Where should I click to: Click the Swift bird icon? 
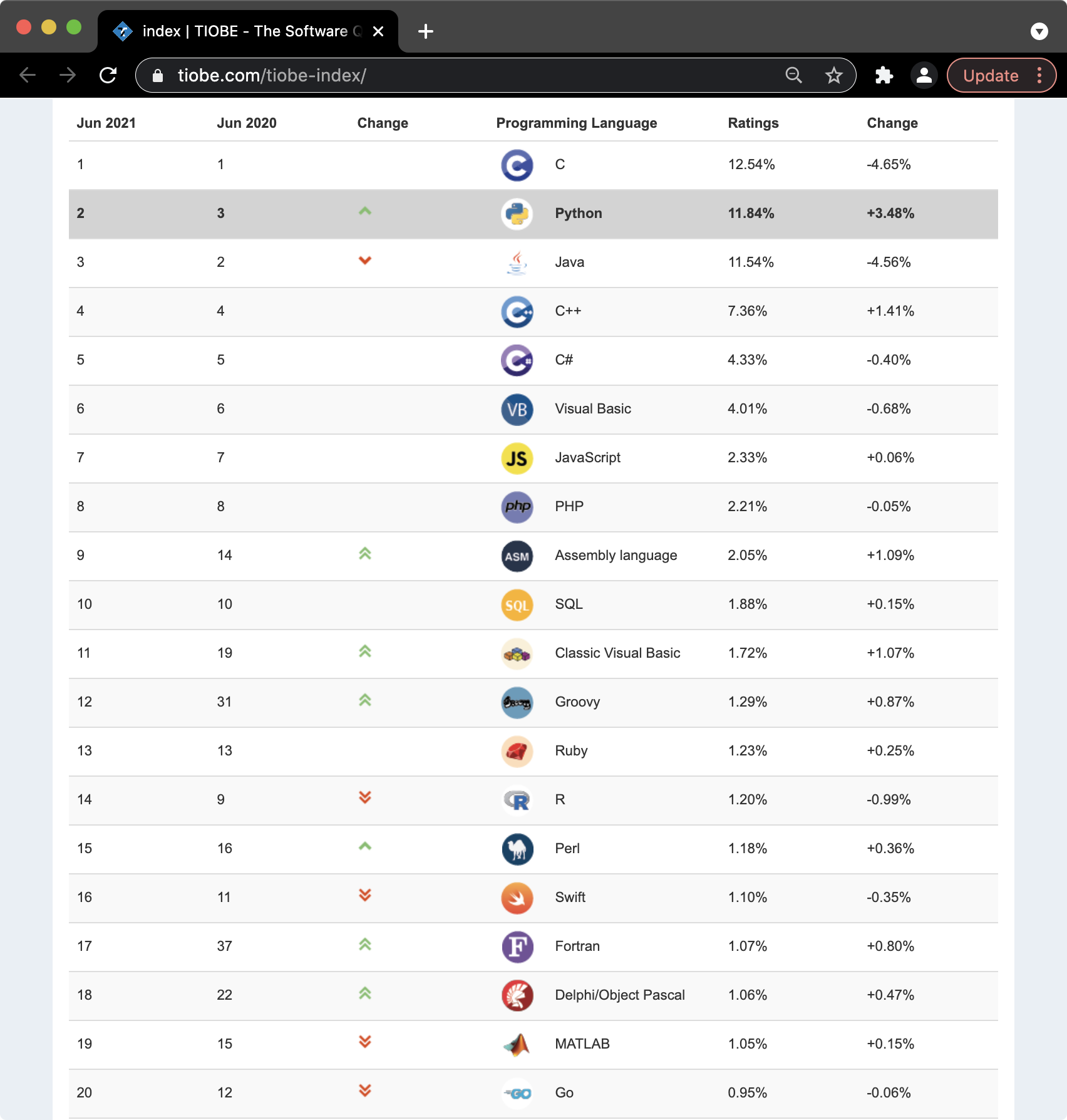[517, 898]
